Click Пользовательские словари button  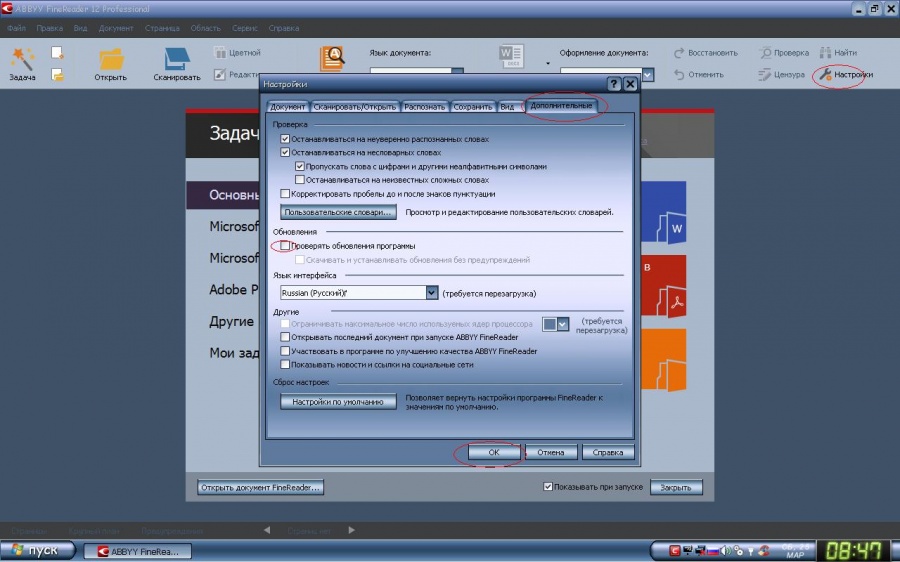click(338, 212)
